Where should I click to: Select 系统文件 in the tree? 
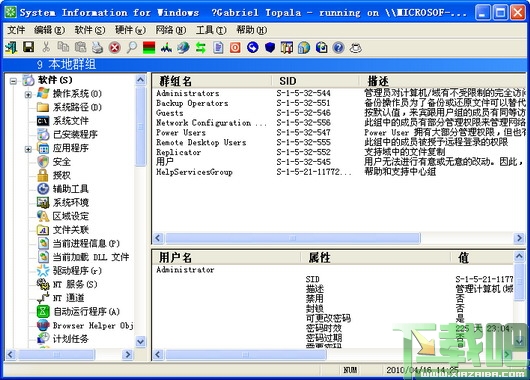pyautogui.click(x=71, y=121)
